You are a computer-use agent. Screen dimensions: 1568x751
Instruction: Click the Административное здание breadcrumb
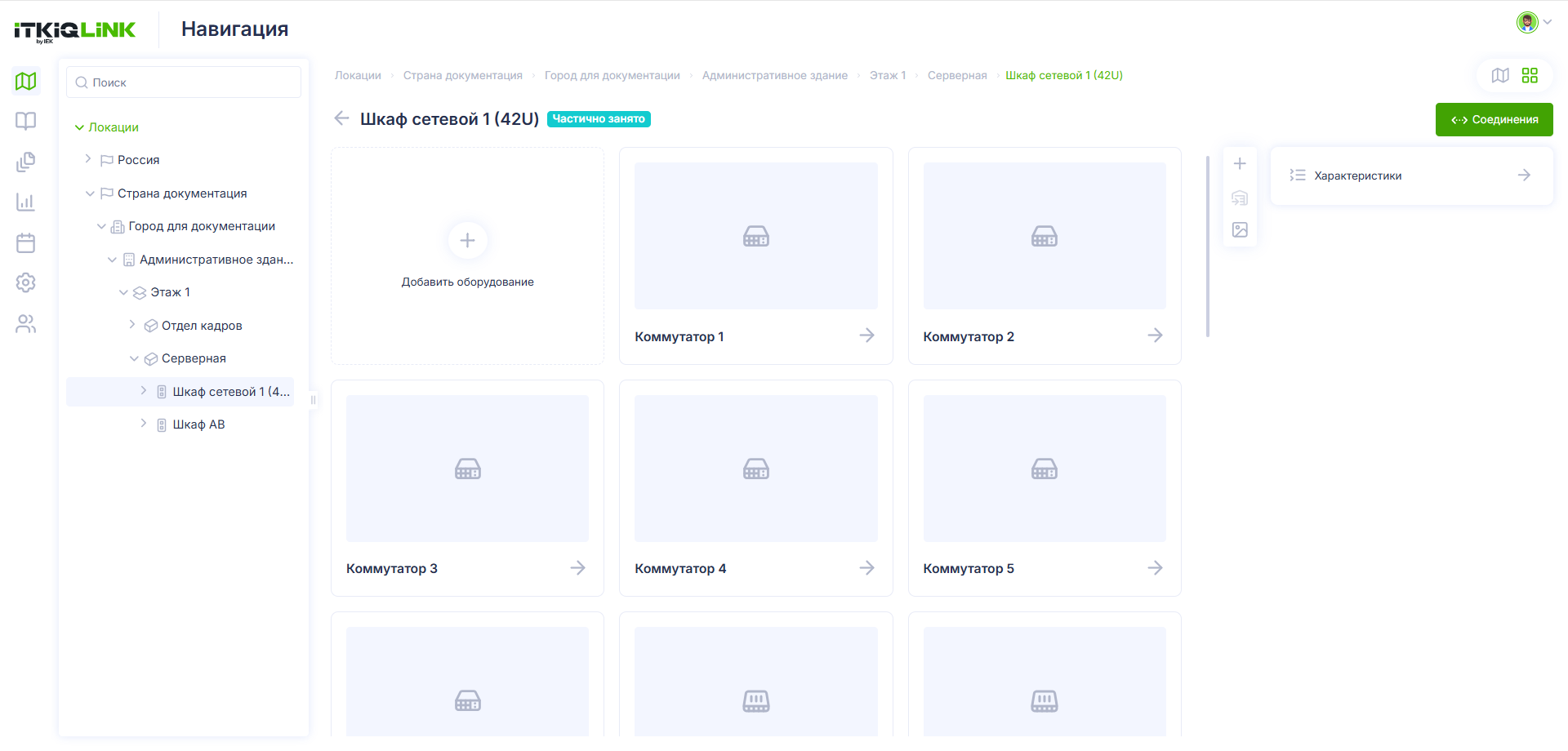pyautogui.click(x=775, y=75)
